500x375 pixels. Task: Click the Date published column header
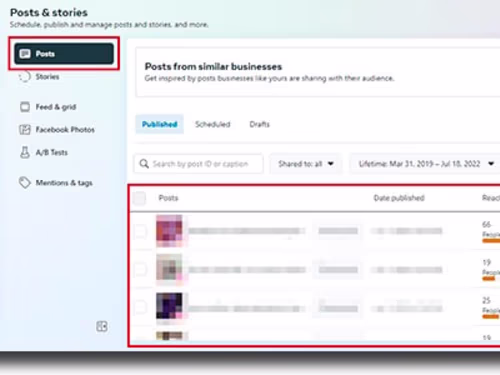pos(399,198)
